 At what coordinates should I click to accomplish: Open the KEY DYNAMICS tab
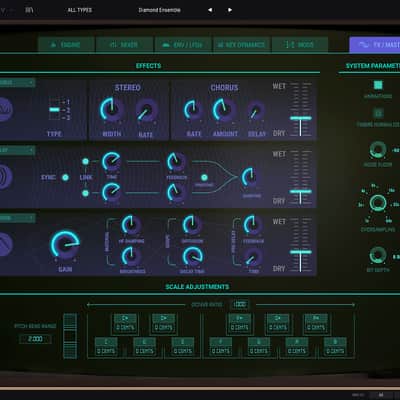pos(241,45)
